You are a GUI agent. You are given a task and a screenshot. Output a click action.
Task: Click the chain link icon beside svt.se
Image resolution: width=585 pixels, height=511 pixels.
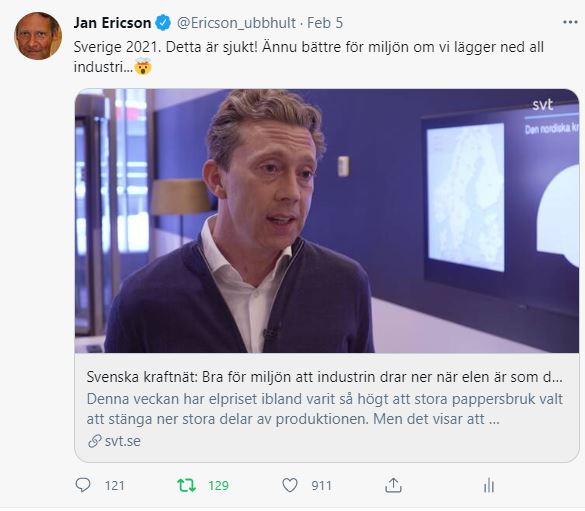click(94, 441)
